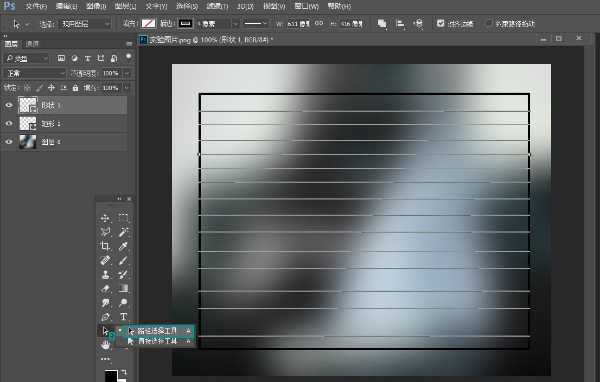Select the Hand tool
The width and height of the screenshot is (601, 382).
click(x=105, y=345)
